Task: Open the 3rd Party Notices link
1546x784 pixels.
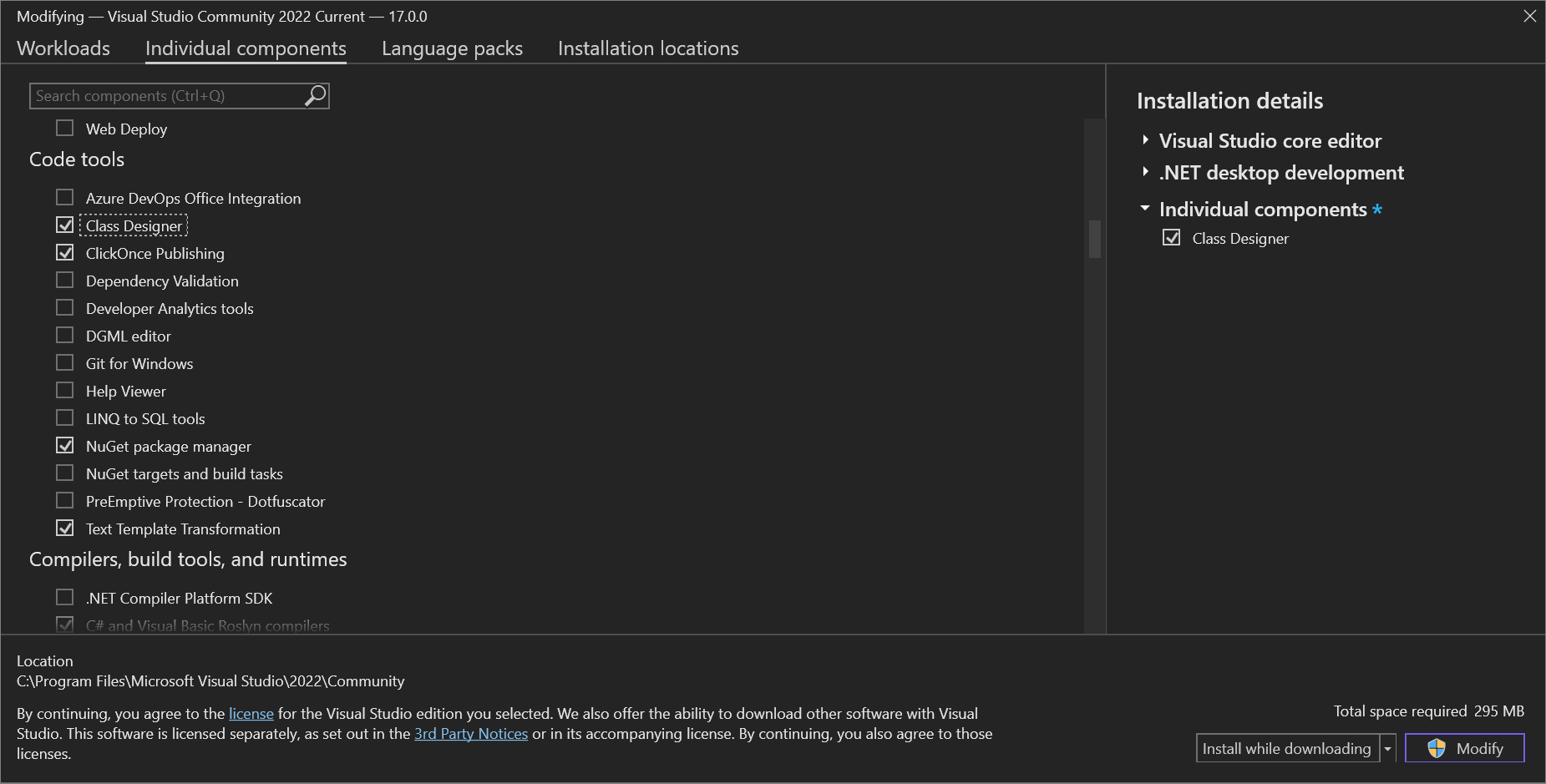Action: click(x=471, y=733)
